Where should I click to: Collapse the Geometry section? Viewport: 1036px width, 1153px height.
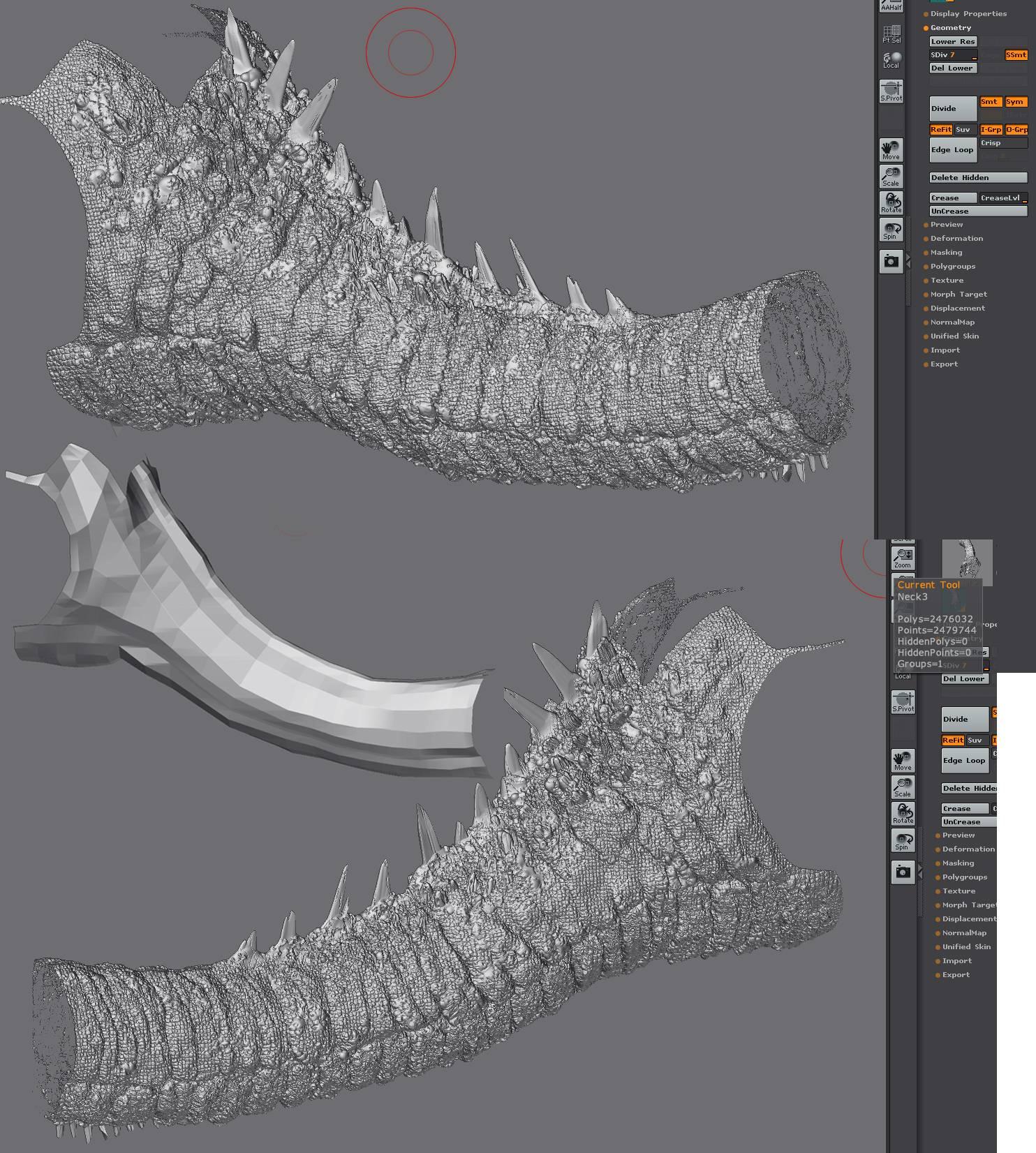click(950, 28)
